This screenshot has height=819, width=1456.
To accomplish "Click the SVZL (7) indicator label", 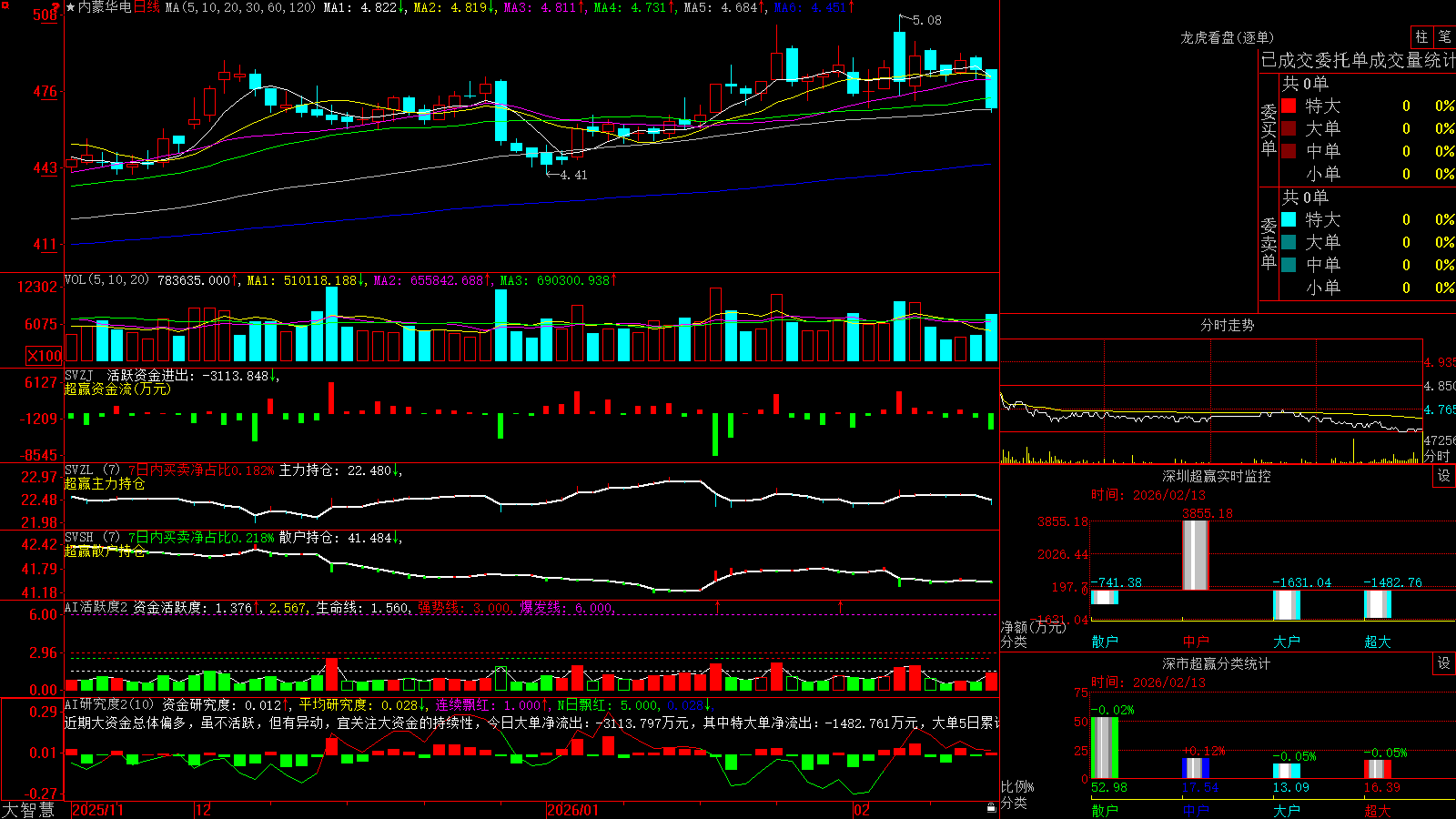I will pos(93,470).
